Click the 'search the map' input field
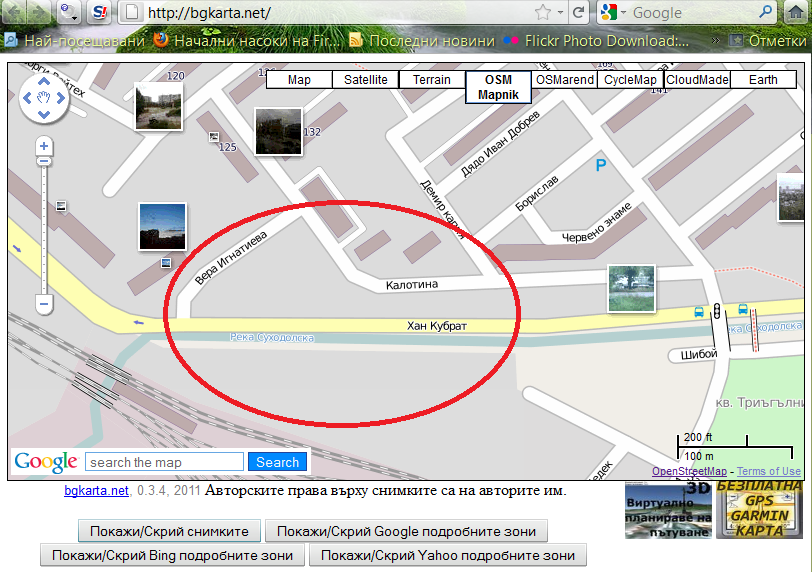Image resolution: width=812 pixels, height=572 pixels. [164, 462]
